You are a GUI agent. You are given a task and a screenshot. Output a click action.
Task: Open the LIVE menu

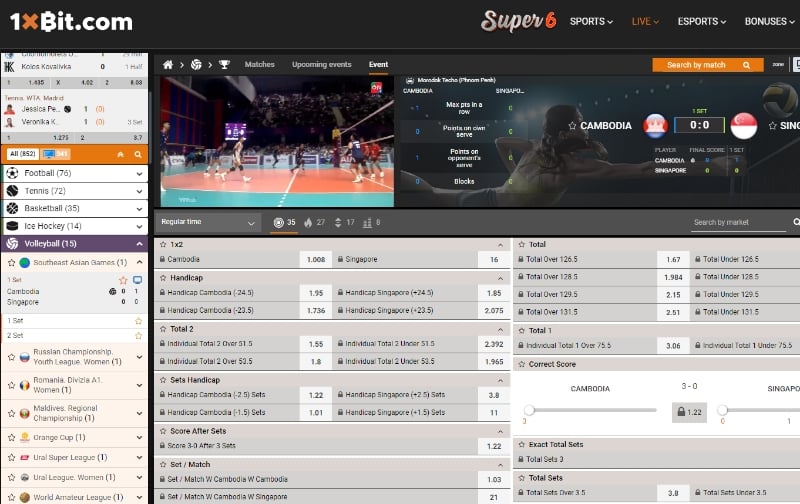(645, 21)
